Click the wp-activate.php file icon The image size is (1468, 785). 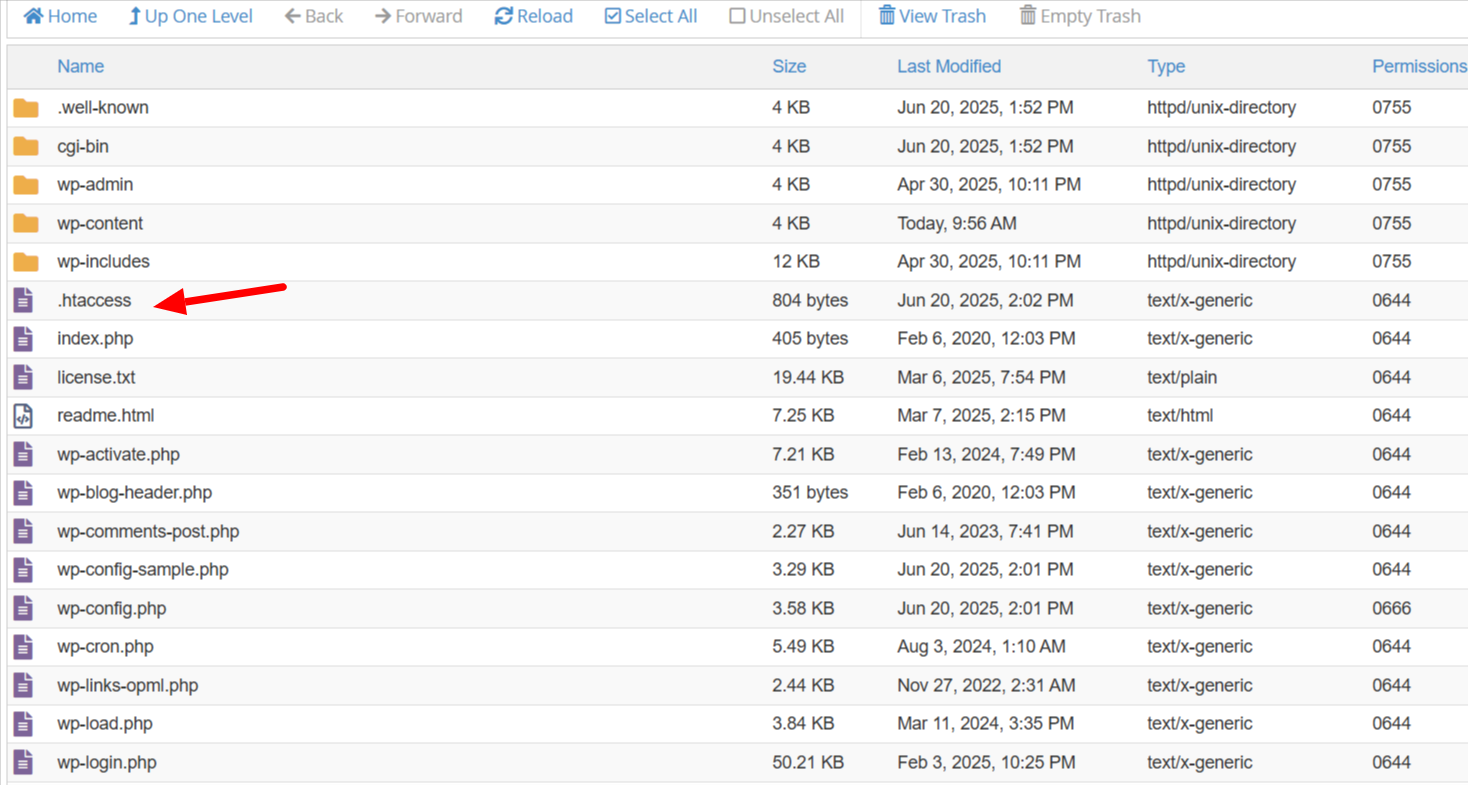[x=23, y=454]
